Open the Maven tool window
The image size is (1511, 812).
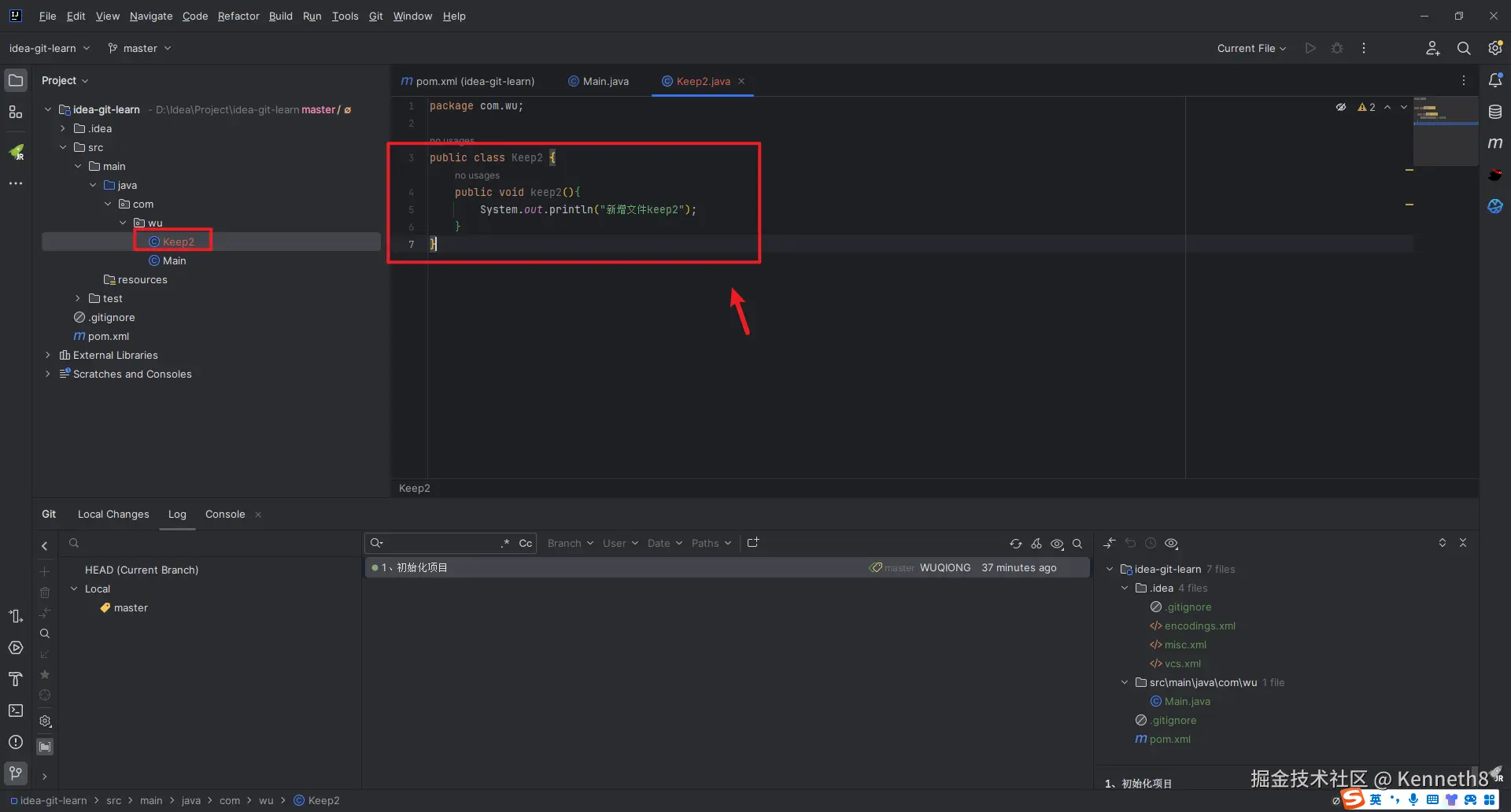click(x=1495, y=143)
